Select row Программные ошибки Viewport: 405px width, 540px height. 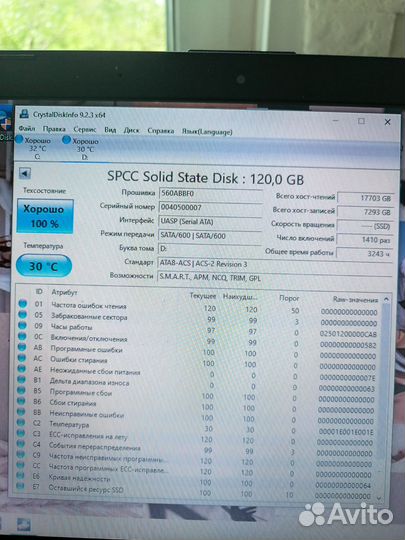198,351
